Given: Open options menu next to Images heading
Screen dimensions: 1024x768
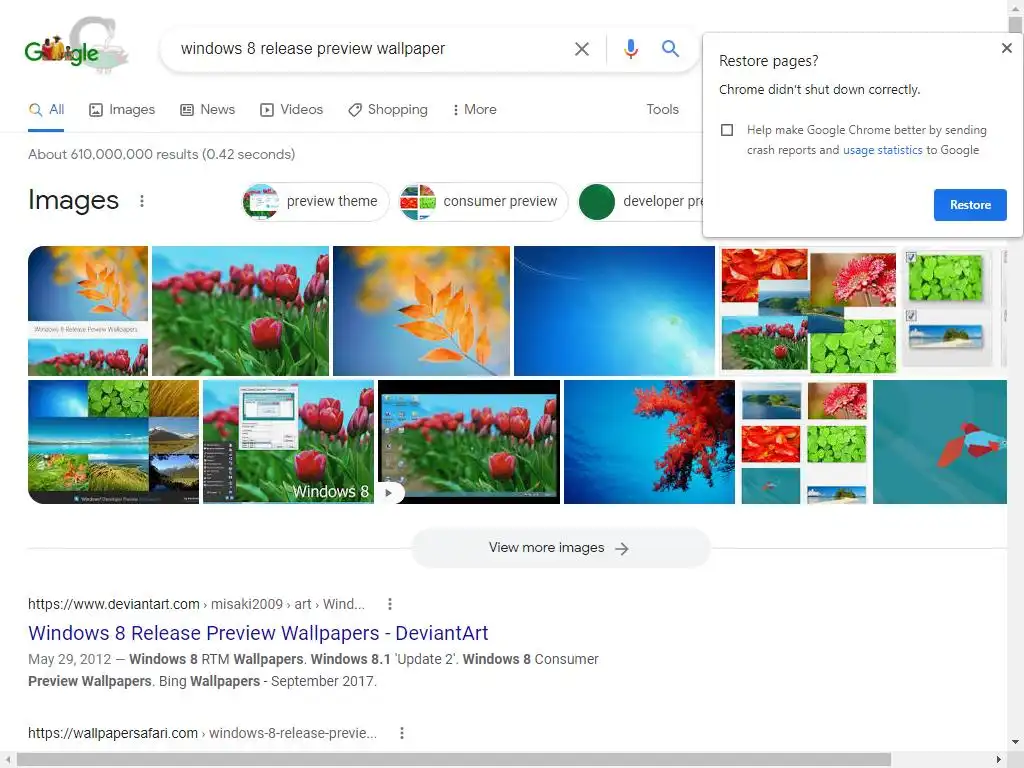Looking at the screenshot, I should pyautogui.click(x=142, y=200).
